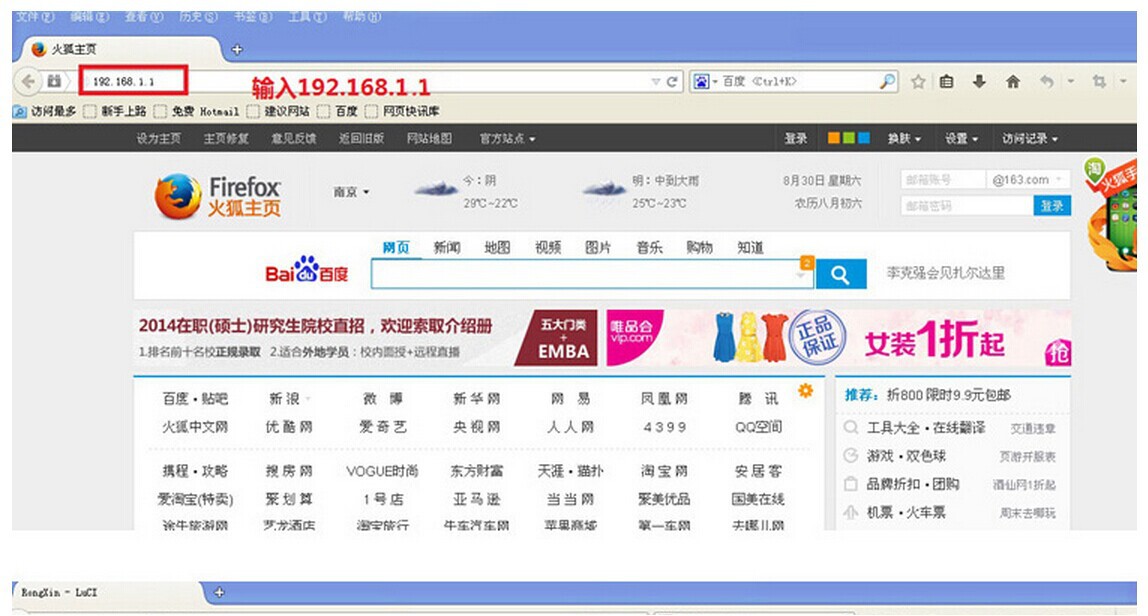Click the home icon in toolbar
This screenshot has height=616, width=1148.
point(1013,81)
